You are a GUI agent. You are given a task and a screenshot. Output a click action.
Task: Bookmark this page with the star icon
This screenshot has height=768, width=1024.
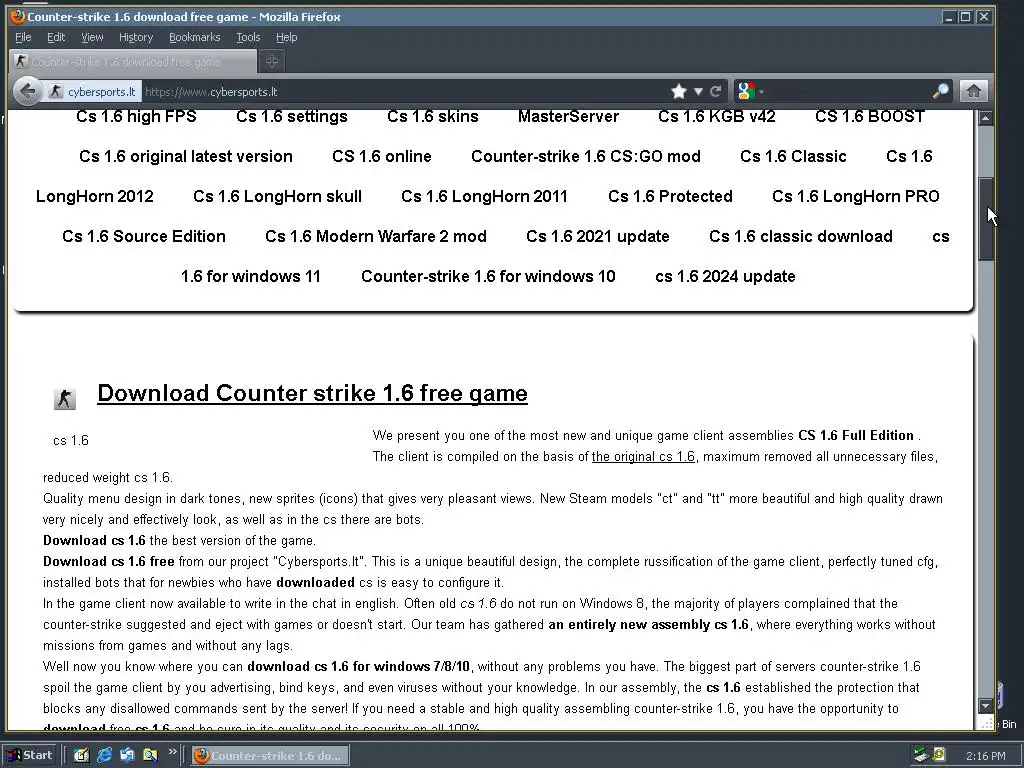(679, 91)
